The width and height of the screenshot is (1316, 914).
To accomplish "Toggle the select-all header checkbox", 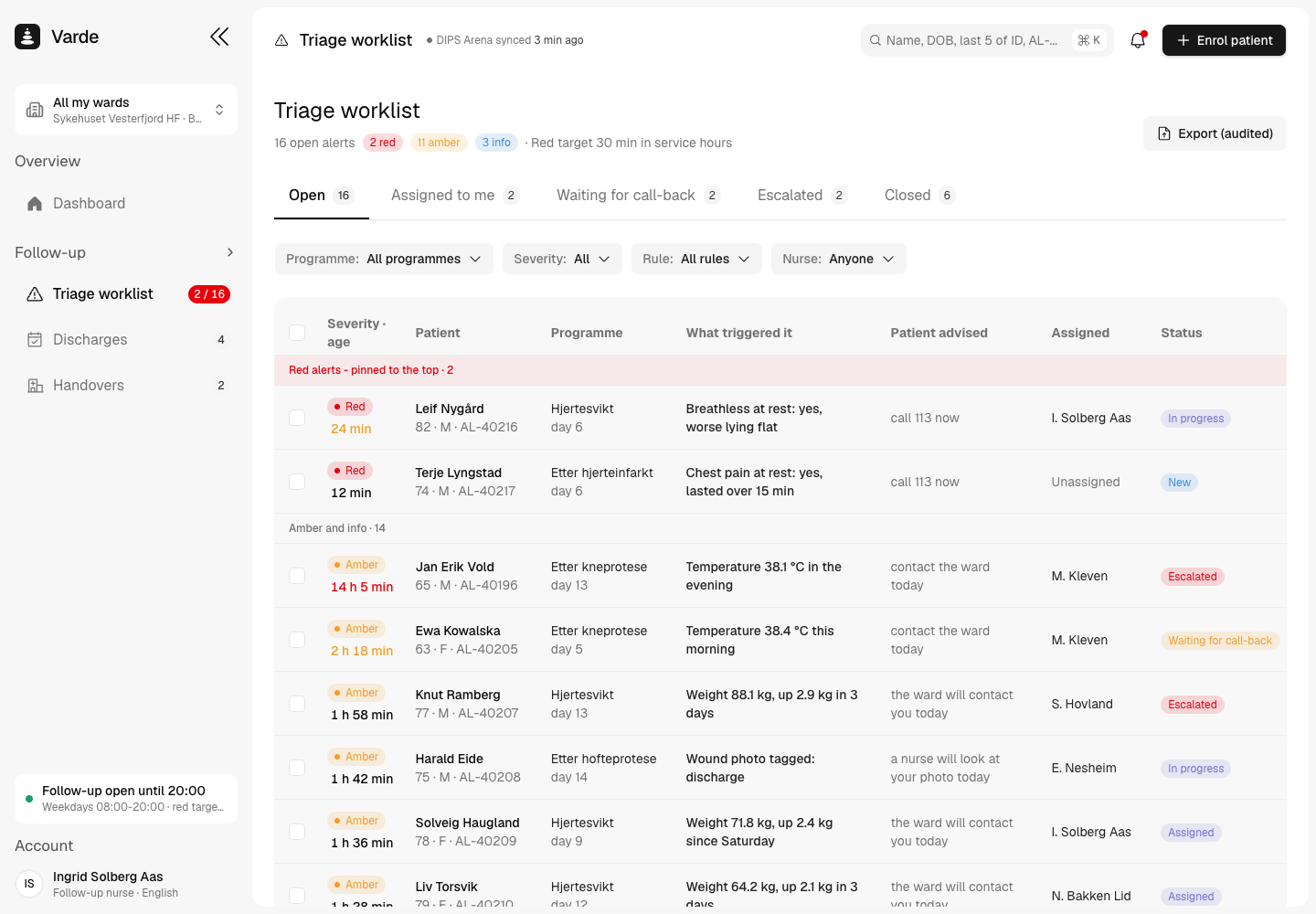I will tap(297, 333).
